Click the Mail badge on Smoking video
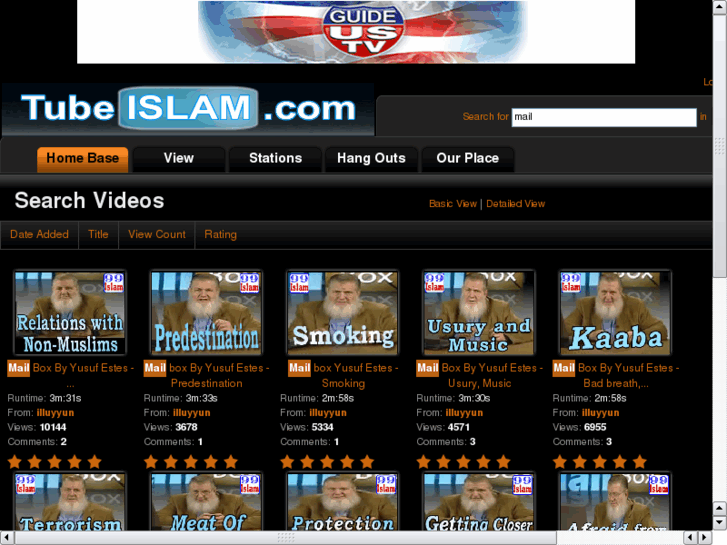Viewport: 727px width, 545px height. point(300,368)
